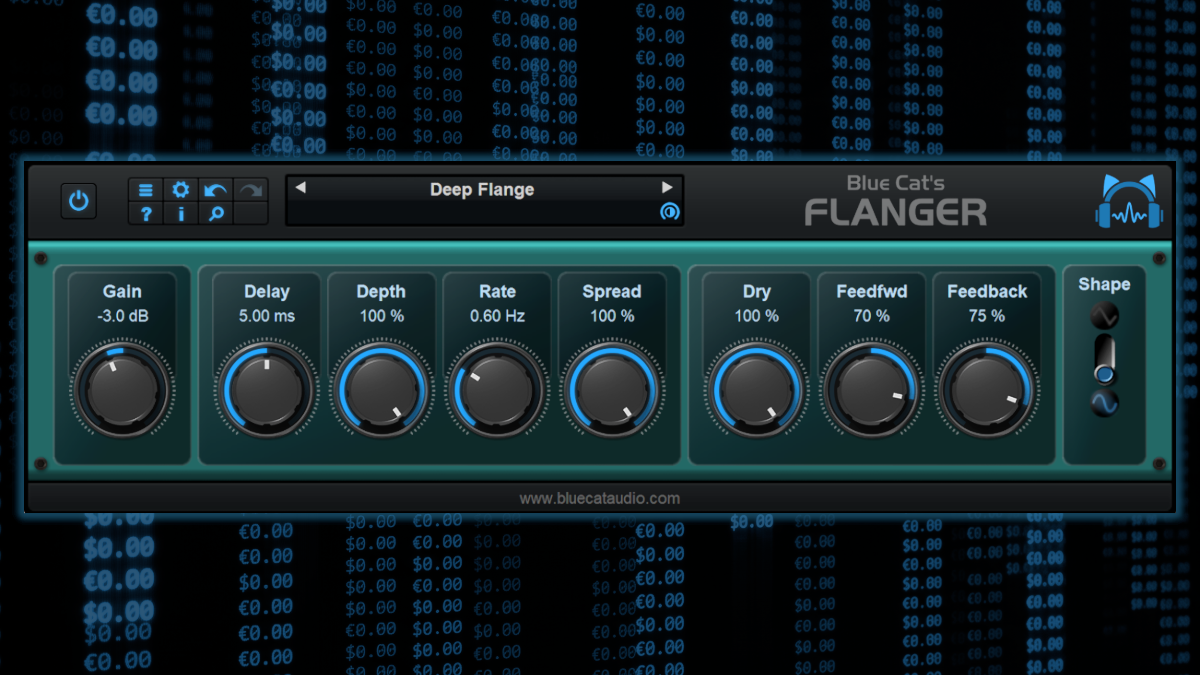Toggle the plugin power bypass button

pyautogui.click(x=79, y=201)
